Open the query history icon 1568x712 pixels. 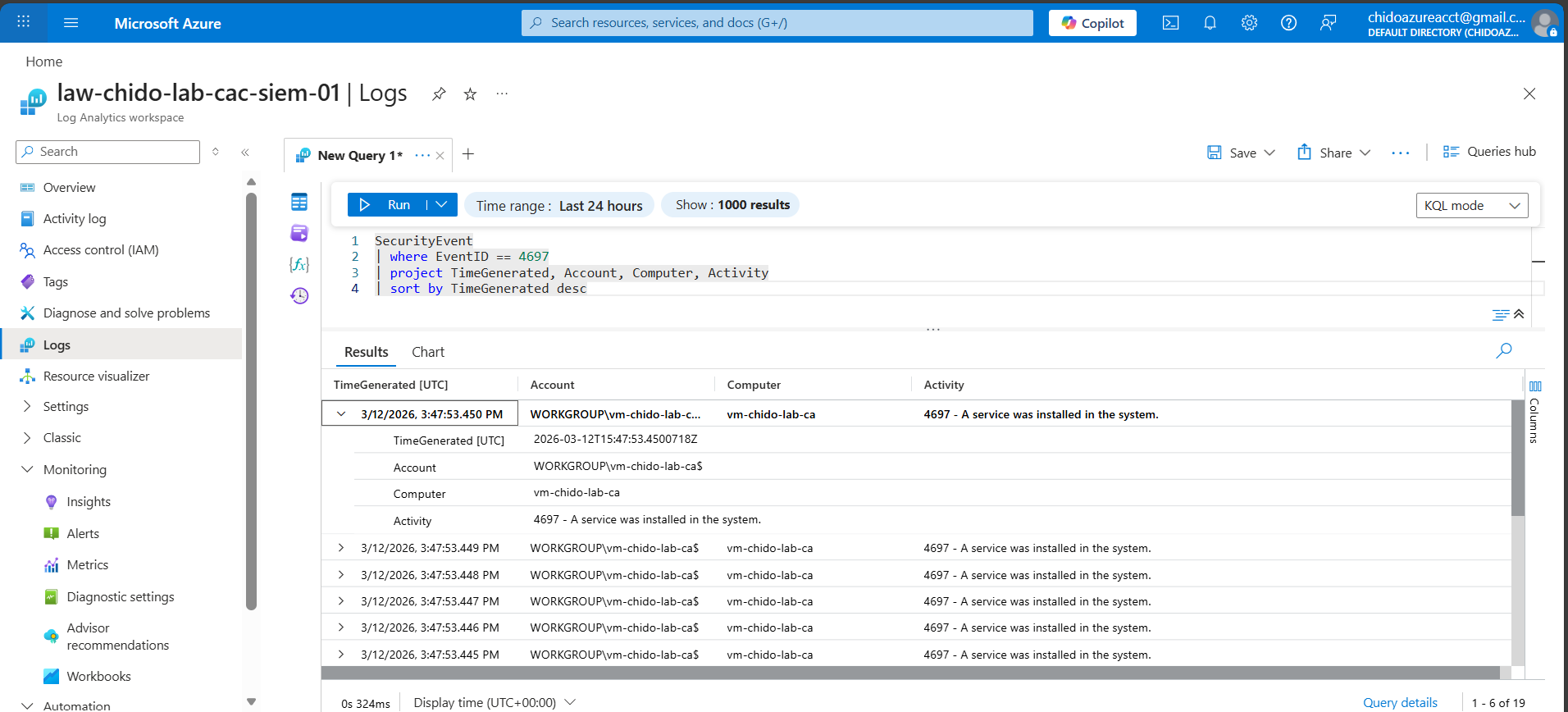tap(299, 295)
